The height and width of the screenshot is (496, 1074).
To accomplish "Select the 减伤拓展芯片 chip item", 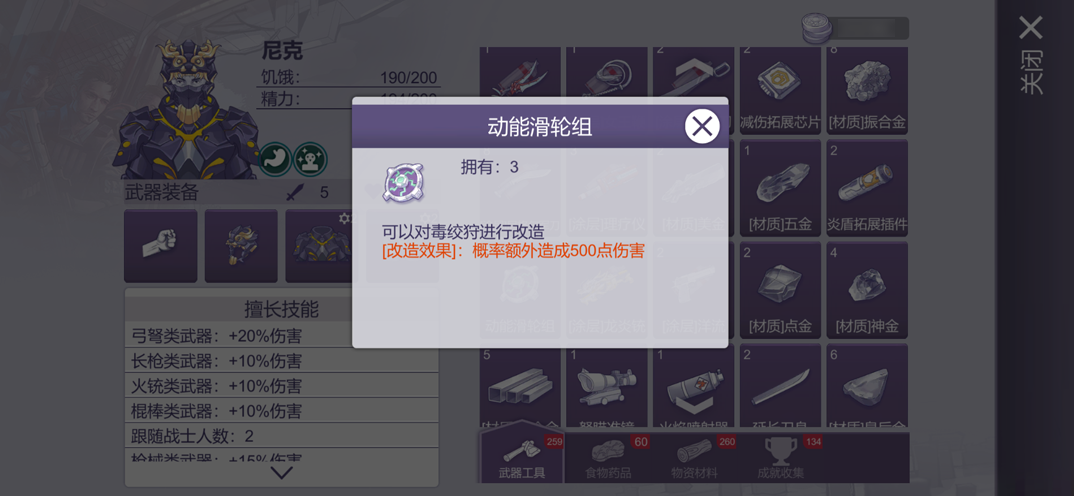I will point(780,90).
